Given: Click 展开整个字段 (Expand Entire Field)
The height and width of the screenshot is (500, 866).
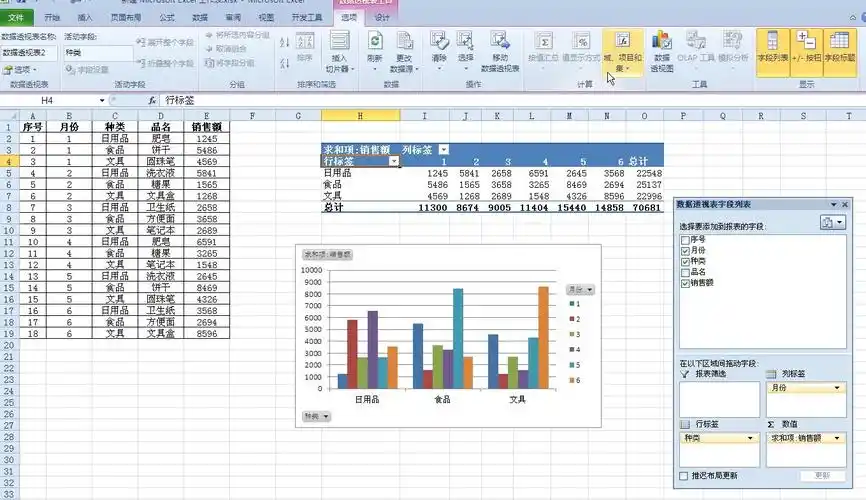Looking at the screenshot, I should coord(165,42).
